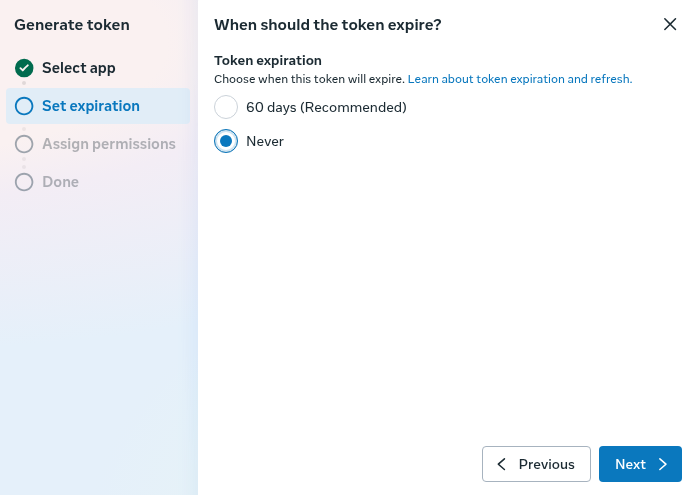696x495 pixels.
Task: Go to the Select app step
Action: coord(79,68)
